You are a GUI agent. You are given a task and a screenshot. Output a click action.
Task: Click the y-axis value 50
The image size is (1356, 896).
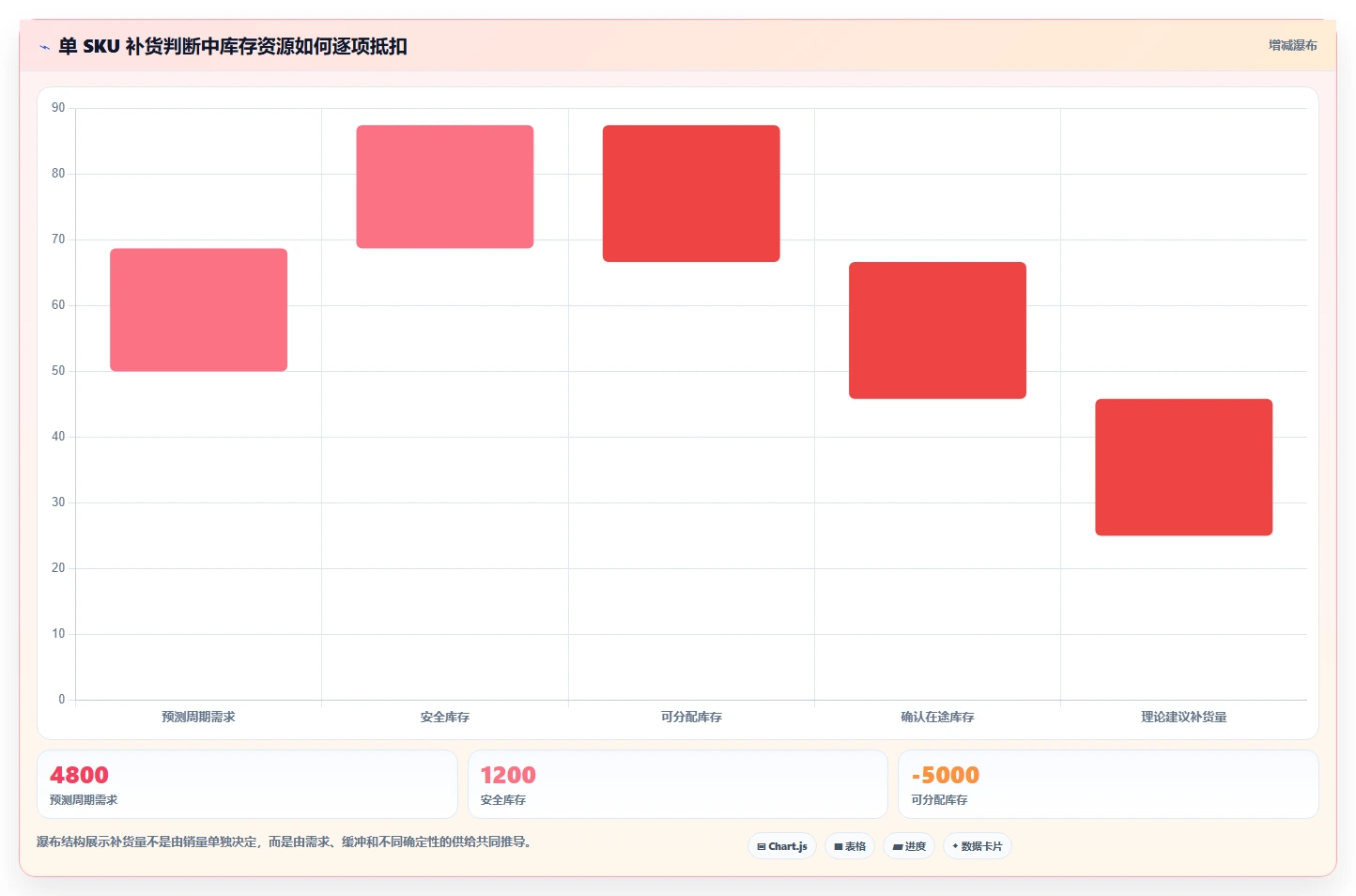(58, 371)
